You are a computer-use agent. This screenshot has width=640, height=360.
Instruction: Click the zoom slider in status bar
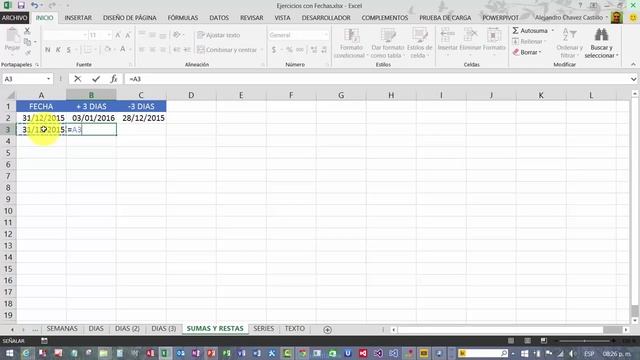tap(585, 340)
